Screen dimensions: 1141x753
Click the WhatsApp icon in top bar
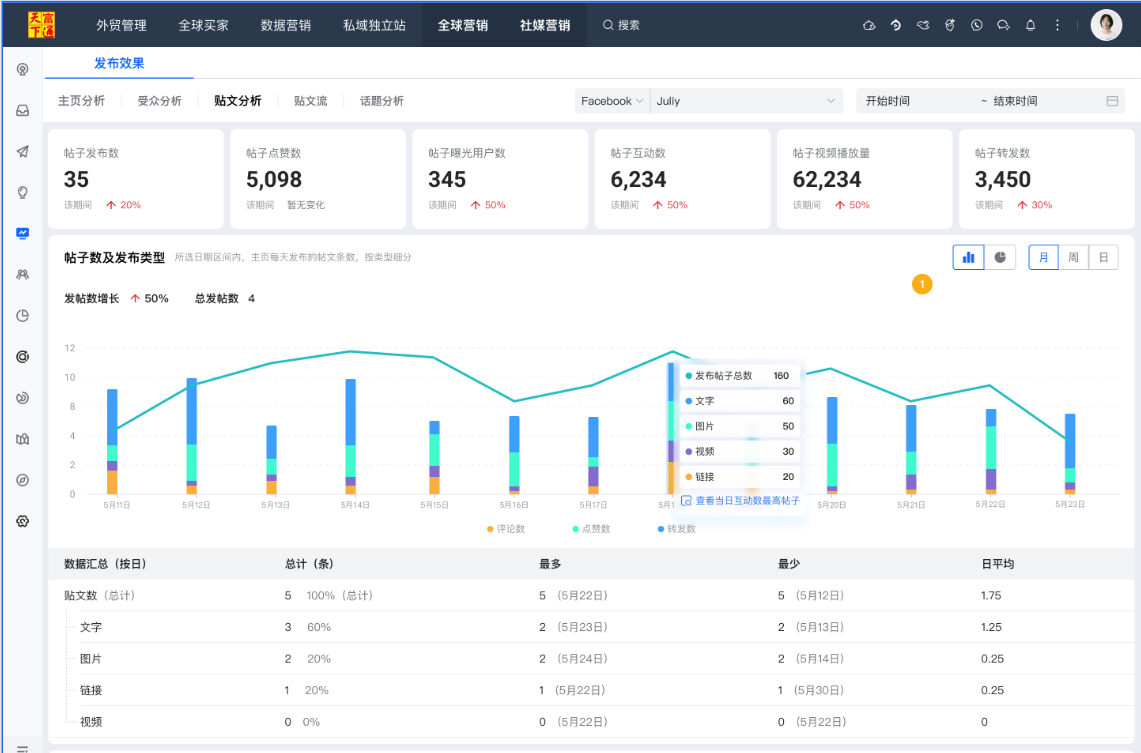point(976,25)
